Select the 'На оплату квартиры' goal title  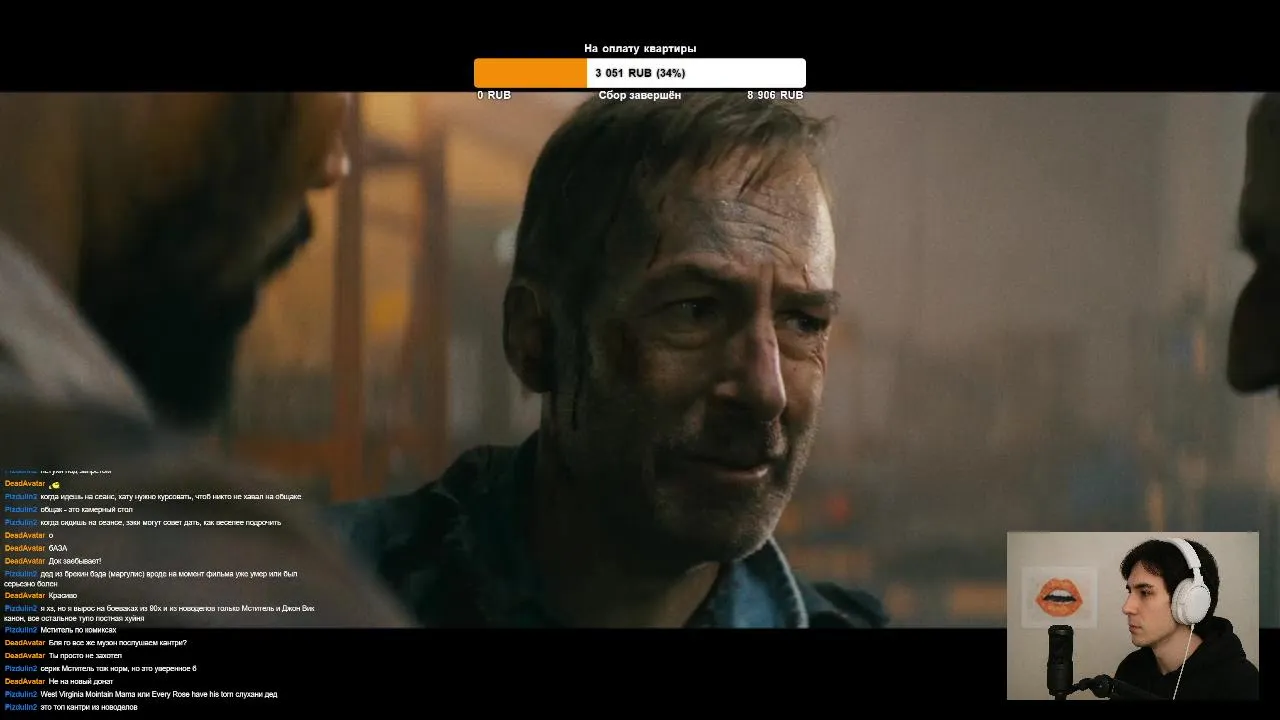[x=640, y=48]
